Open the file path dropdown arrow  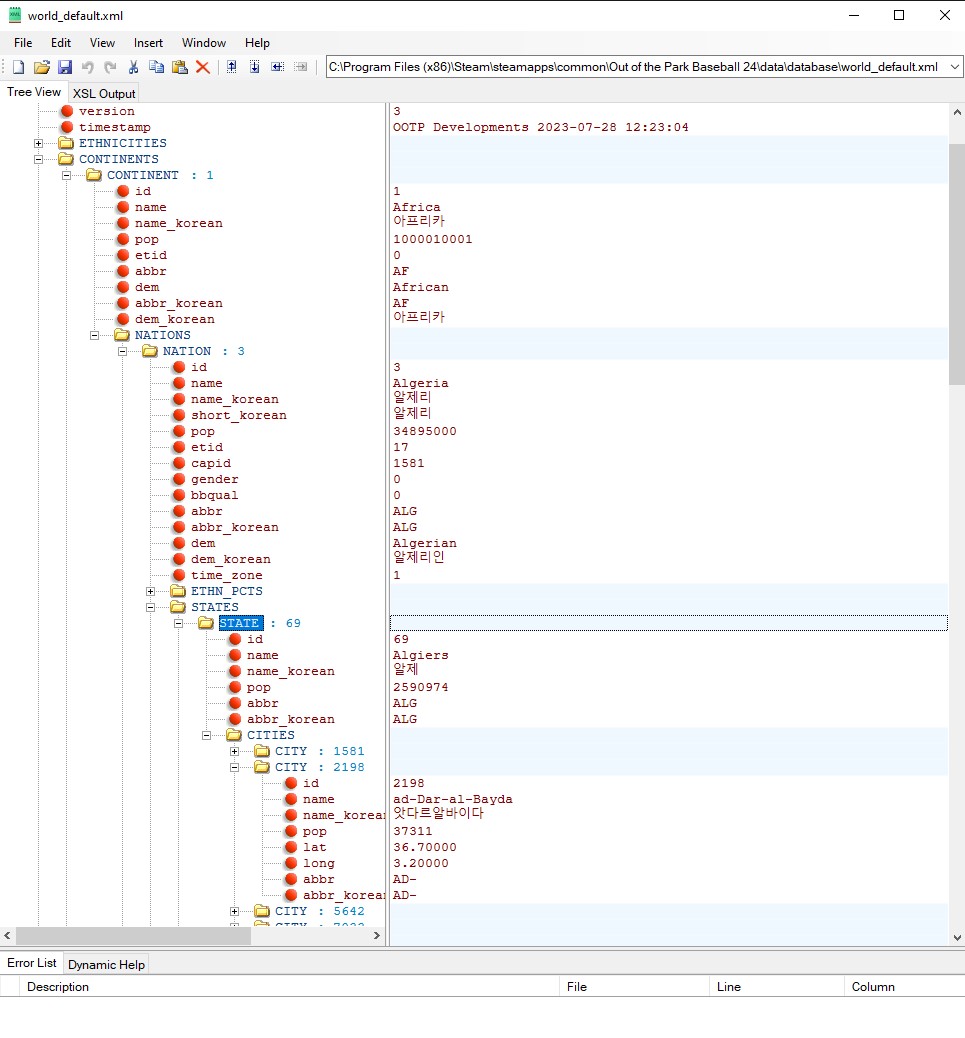tap(953, 67)
